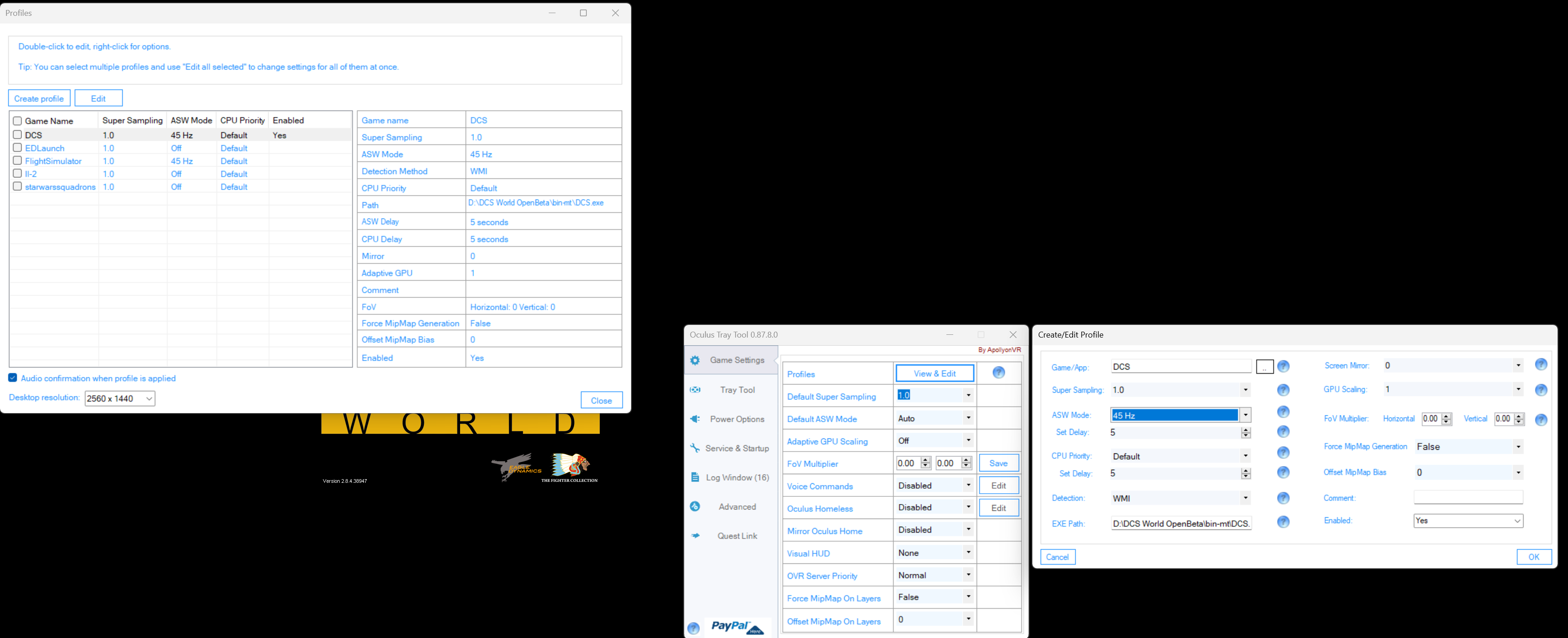Switch to Tray Tool tab
The image size is (1568, 638).
click(x=731, y=390)
